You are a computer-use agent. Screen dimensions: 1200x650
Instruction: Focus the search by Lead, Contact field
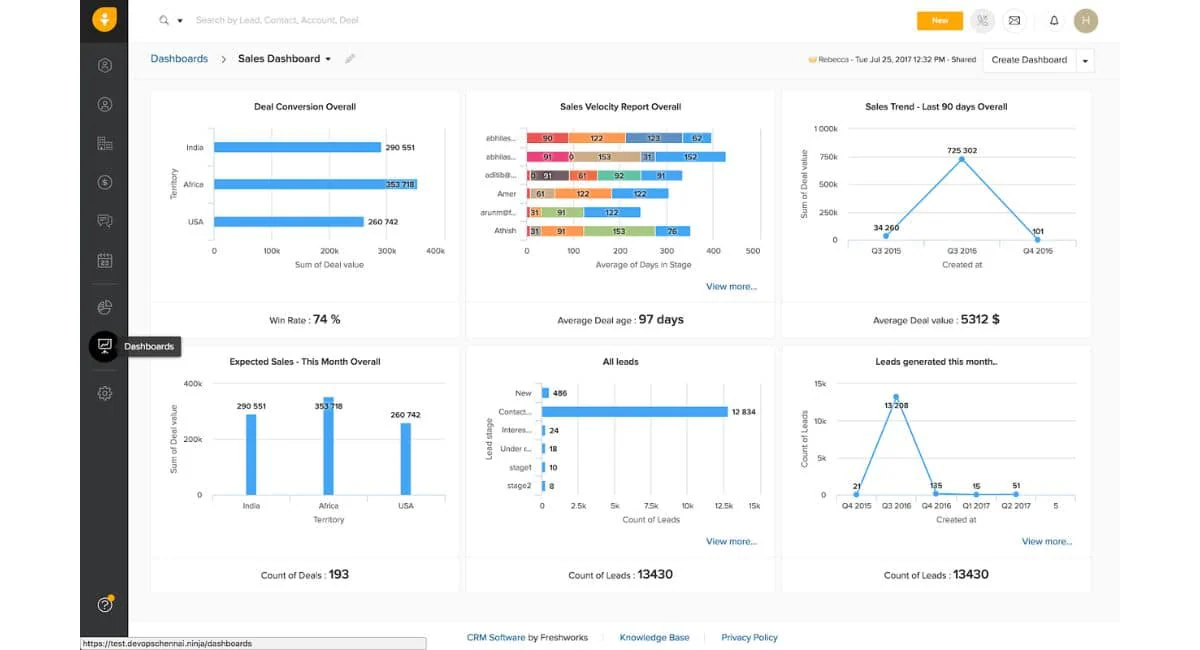(x=277, y=20)
